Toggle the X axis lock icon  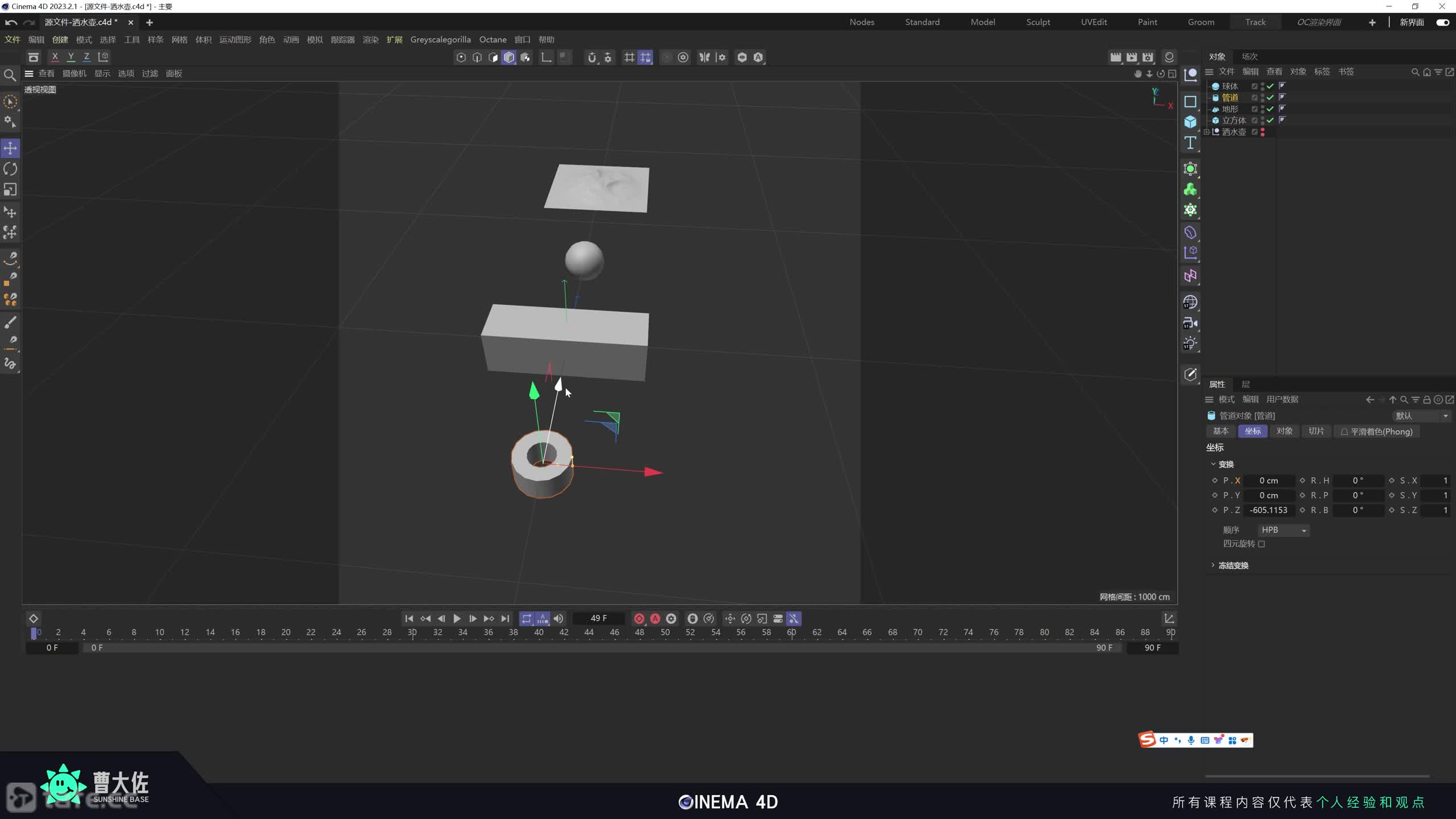(55, 57)
